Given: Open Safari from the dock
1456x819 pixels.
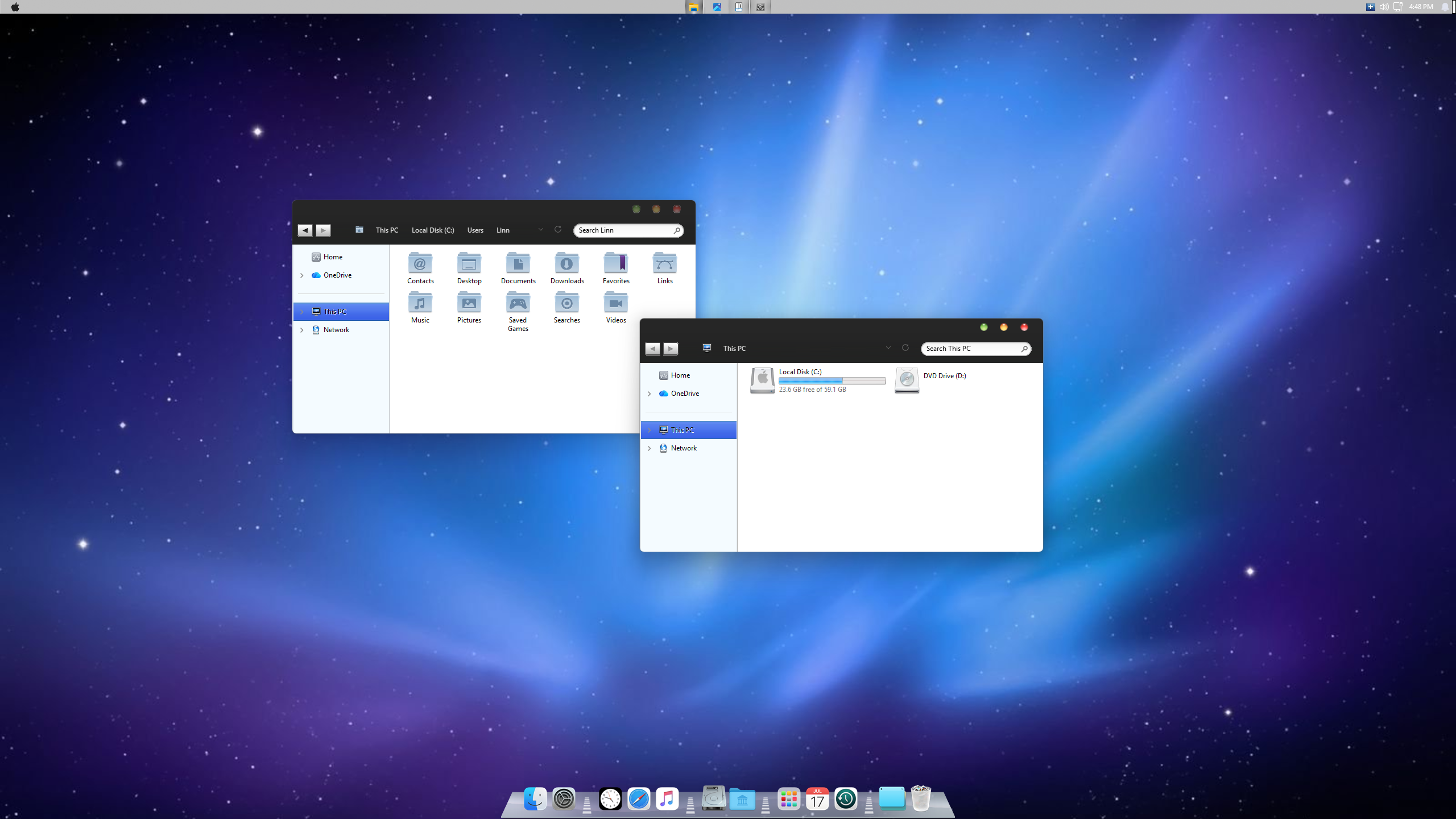Looking at the screenshot, I should 639,799.
